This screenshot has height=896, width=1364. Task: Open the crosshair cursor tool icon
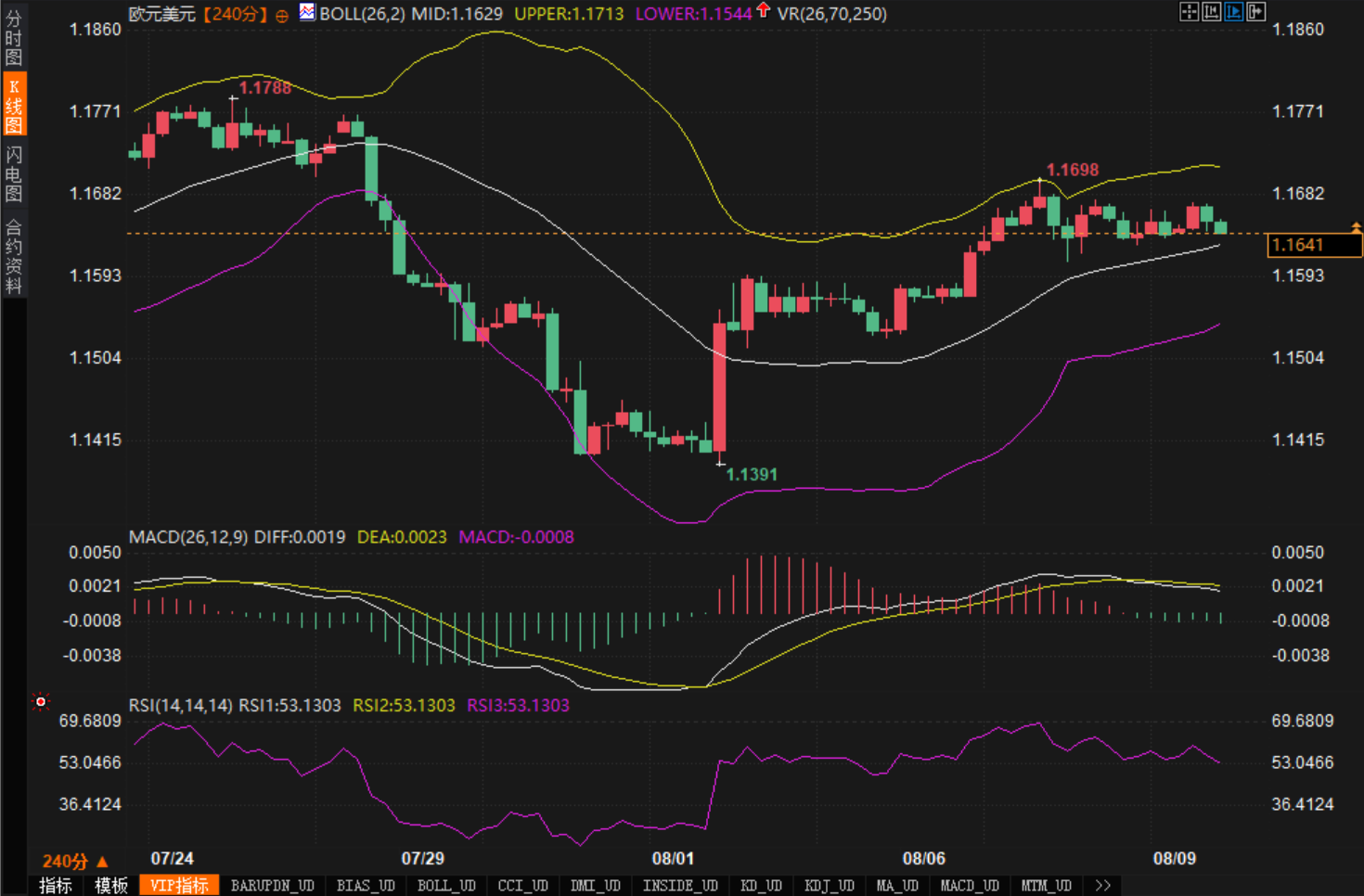pos(1189,11)
